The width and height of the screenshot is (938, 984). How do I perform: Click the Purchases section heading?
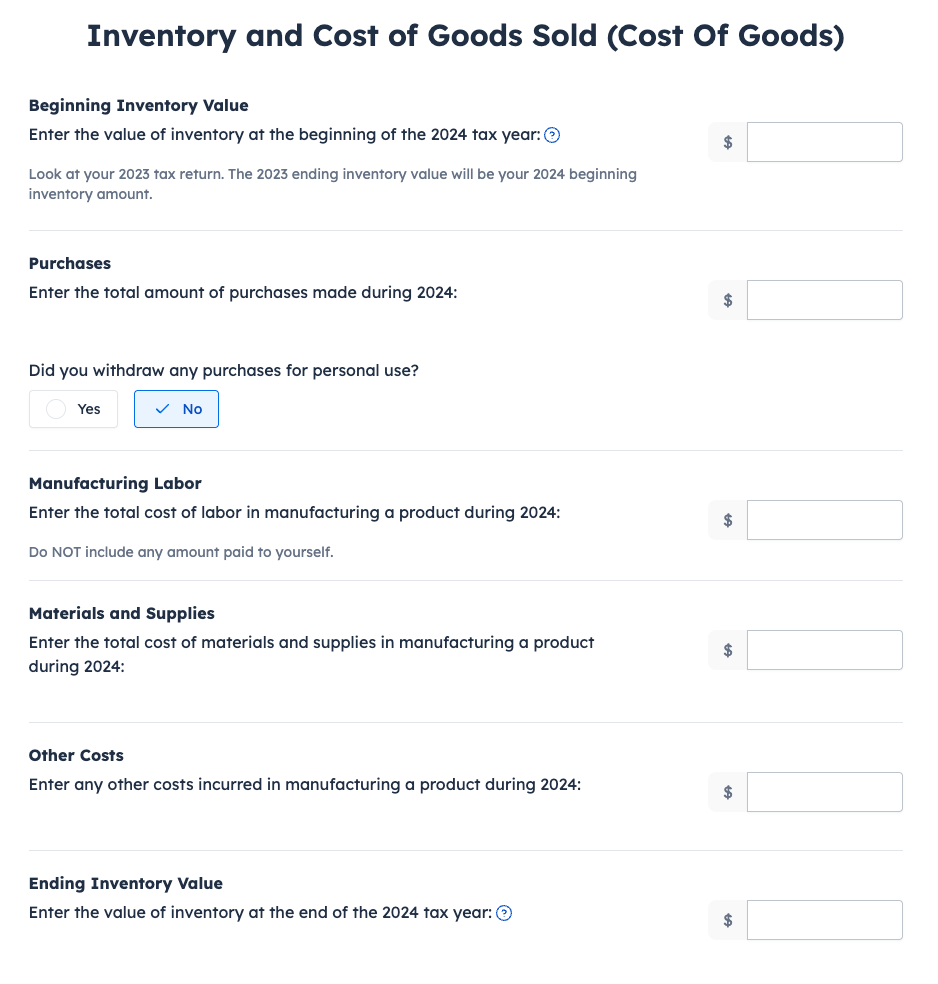pyautogui.click(x=70, y=264)
